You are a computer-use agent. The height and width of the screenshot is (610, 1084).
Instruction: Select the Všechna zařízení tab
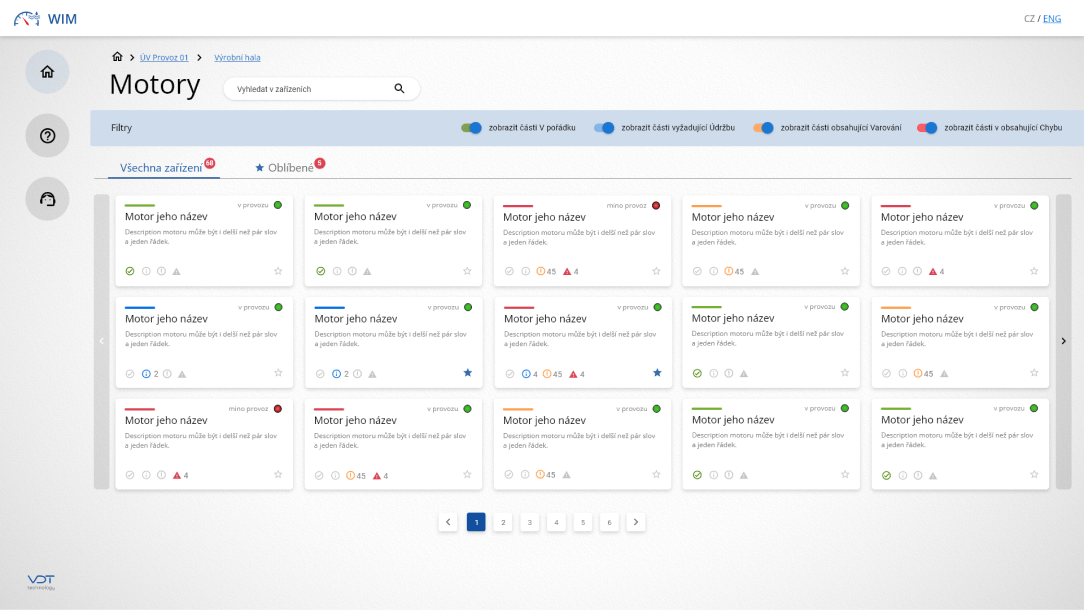161,168
